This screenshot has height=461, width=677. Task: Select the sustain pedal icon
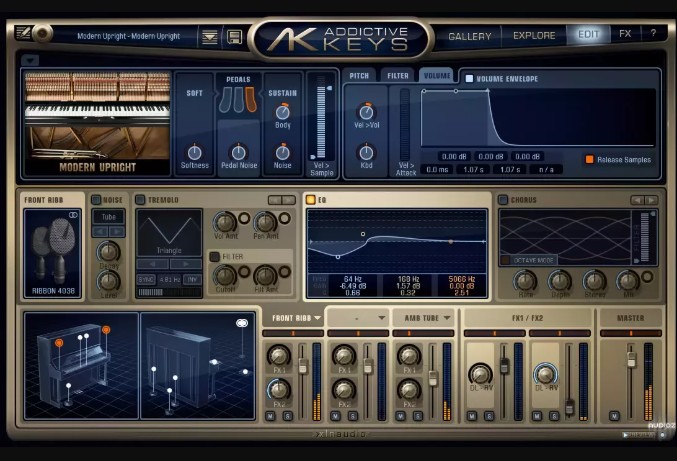[251, 99]
